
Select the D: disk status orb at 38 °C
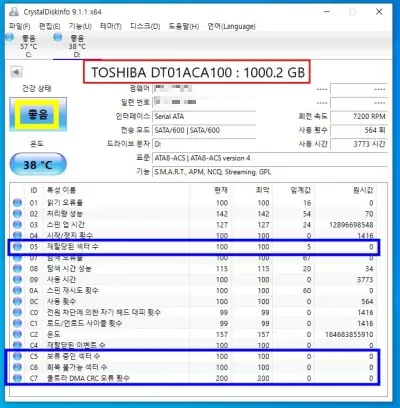[x=58, y=37]
